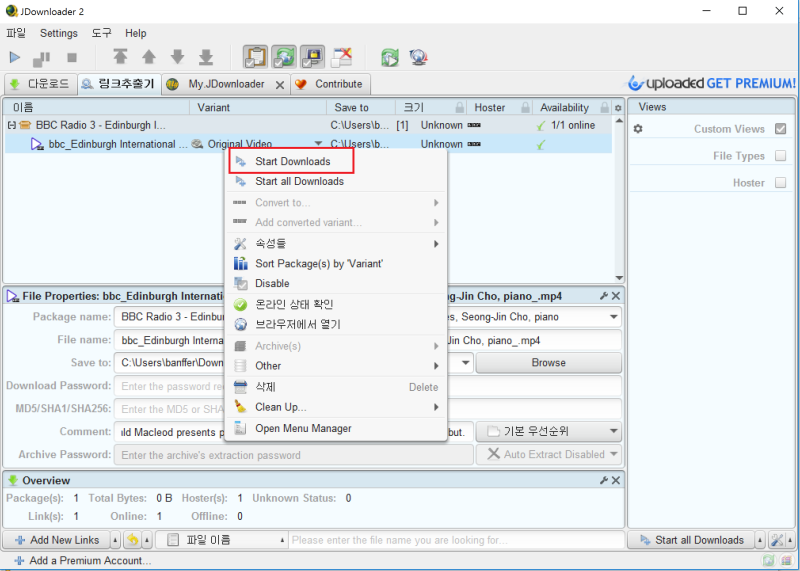Toggle the Custom Views checkbox
The image size is (800, 571).
coord(781,129)
